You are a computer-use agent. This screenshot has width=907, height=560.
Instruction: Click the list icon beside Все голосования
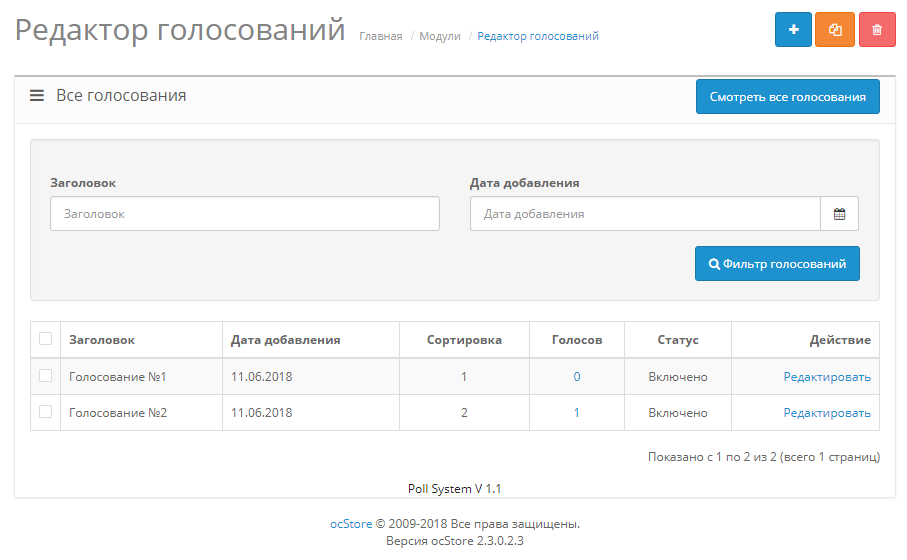click(37, 96)
